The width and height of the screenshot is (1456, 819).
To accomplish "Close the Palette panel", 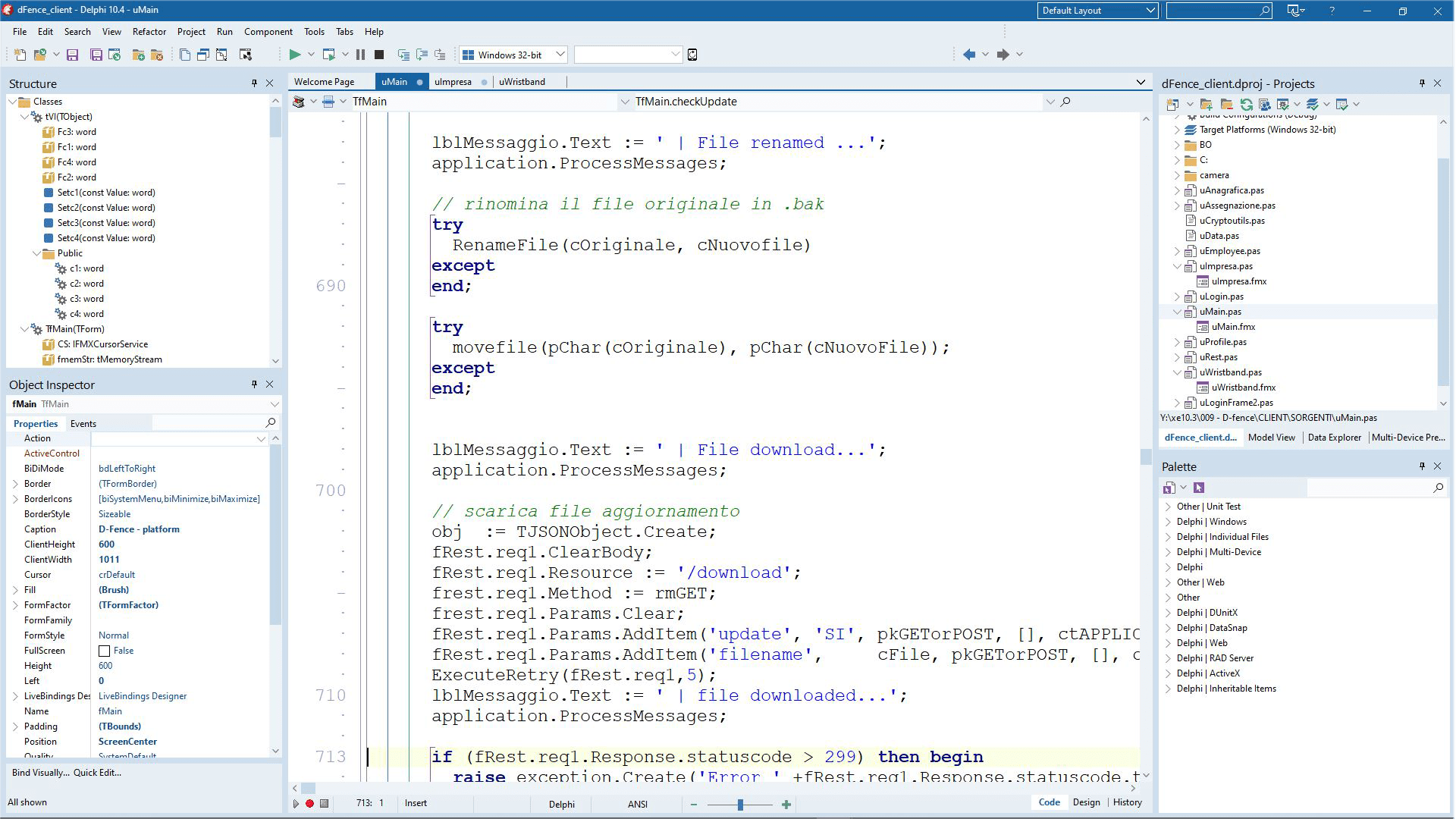I will point(1437,466).
